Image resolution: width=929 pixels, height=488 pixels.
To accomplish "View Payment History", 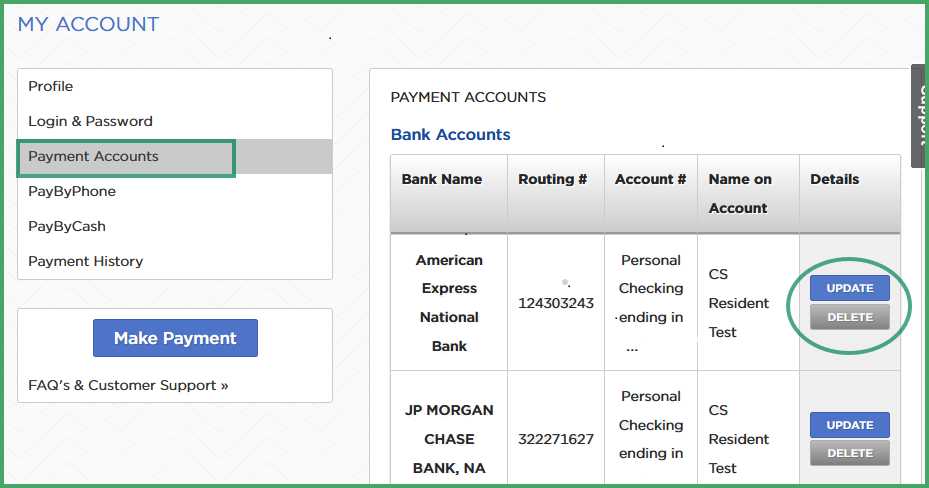I will [86, 261].
